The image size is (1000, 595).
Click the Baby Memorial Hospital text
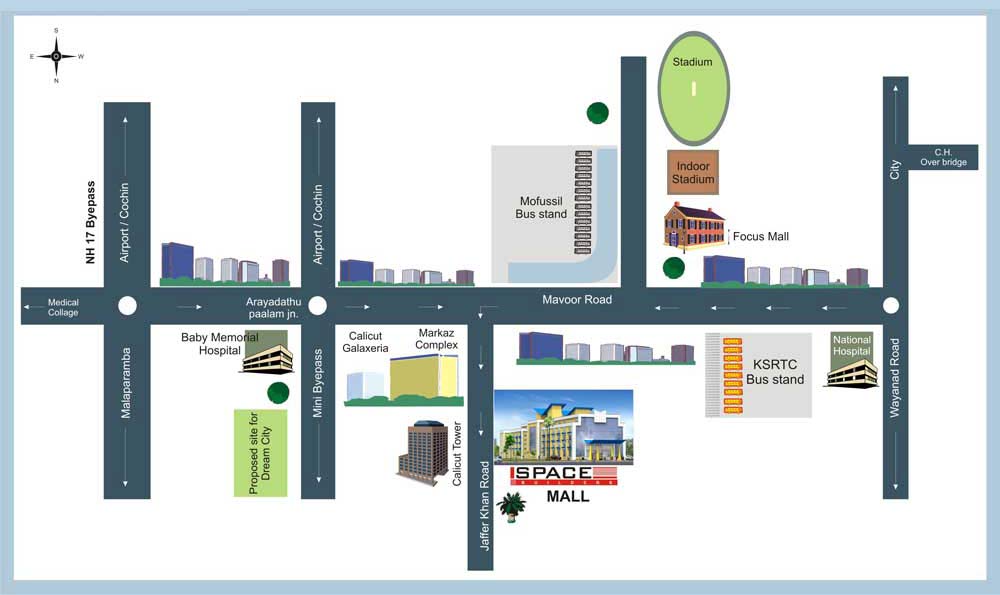pyautogui.click(x=219, y=344)
